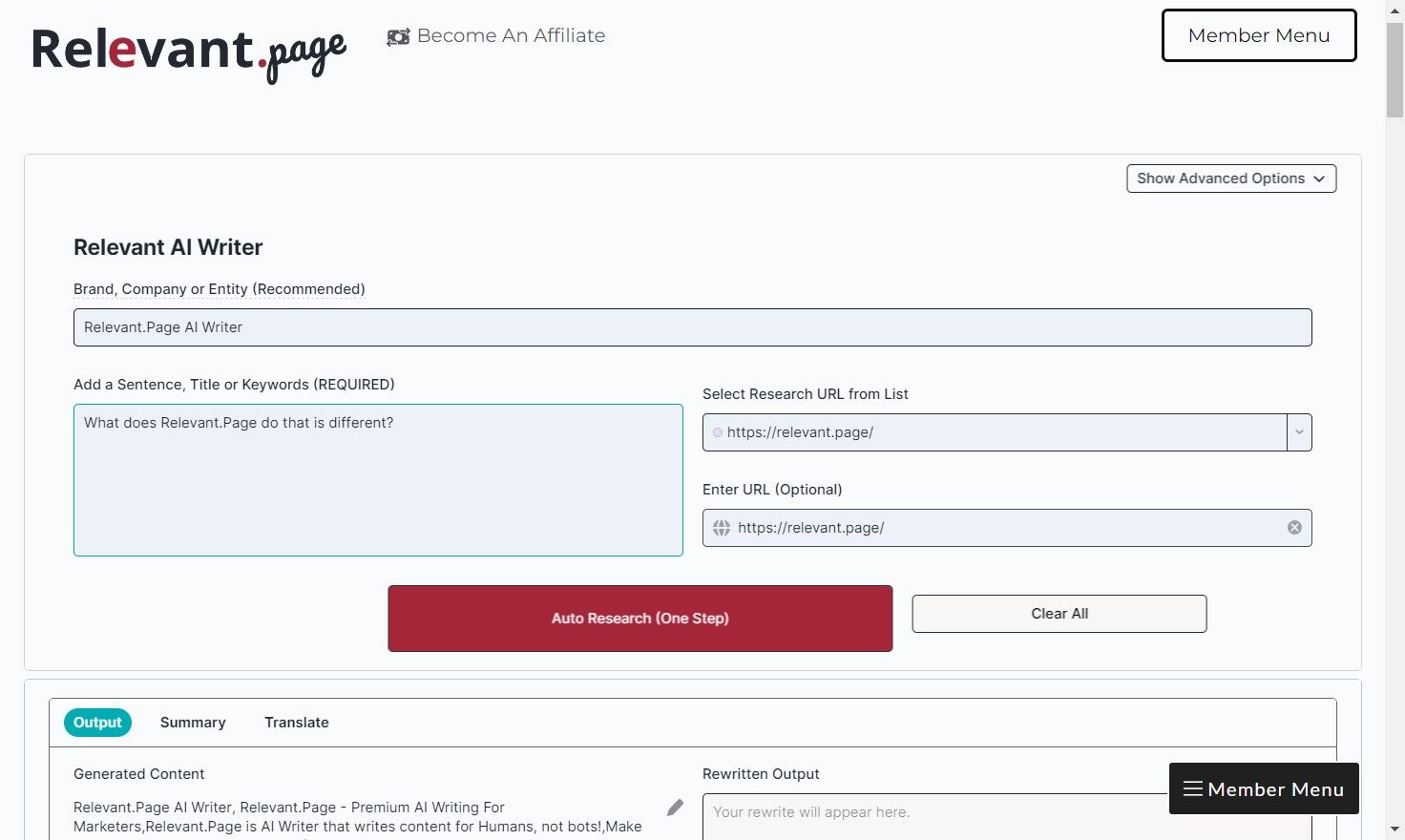This screenshot has width=1405, height=840.
Task: Click the Rewritten Output label
Action: pyautogui.click(x=761, y=774)
